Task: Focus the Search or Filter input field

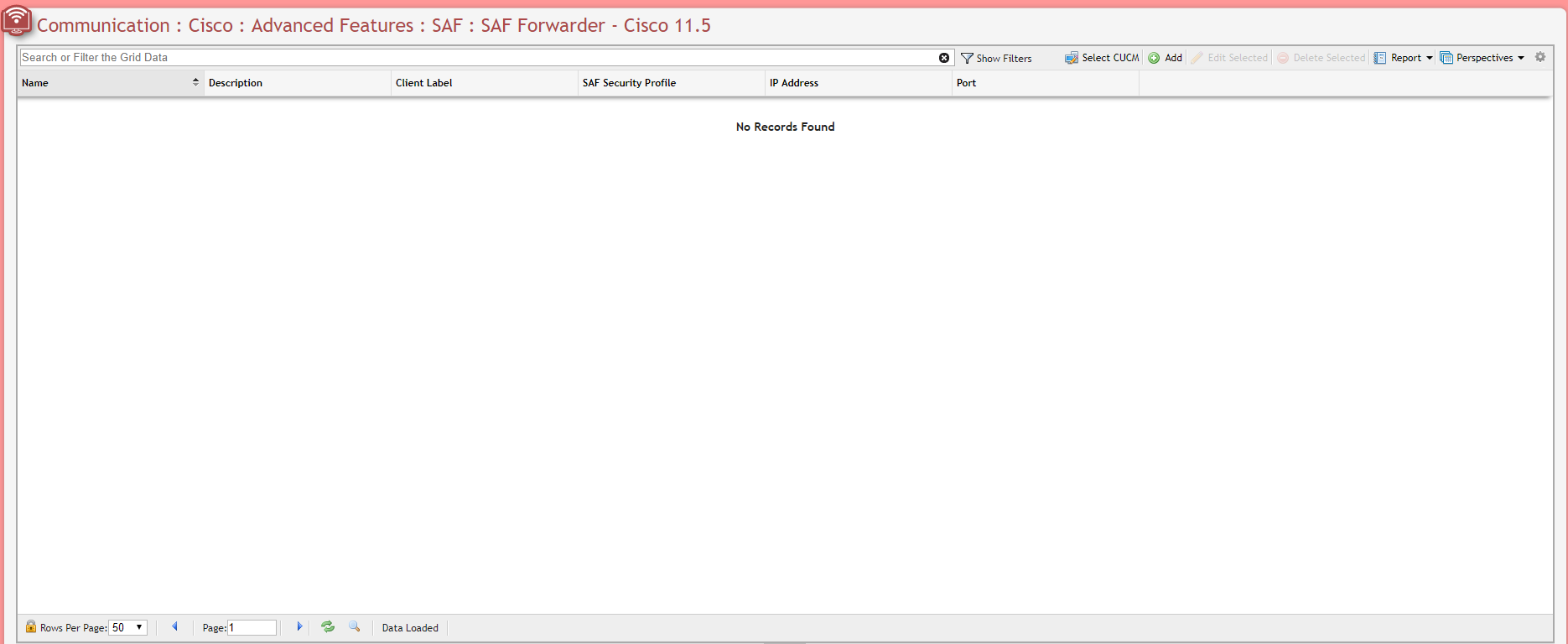Action: (478, 58)
